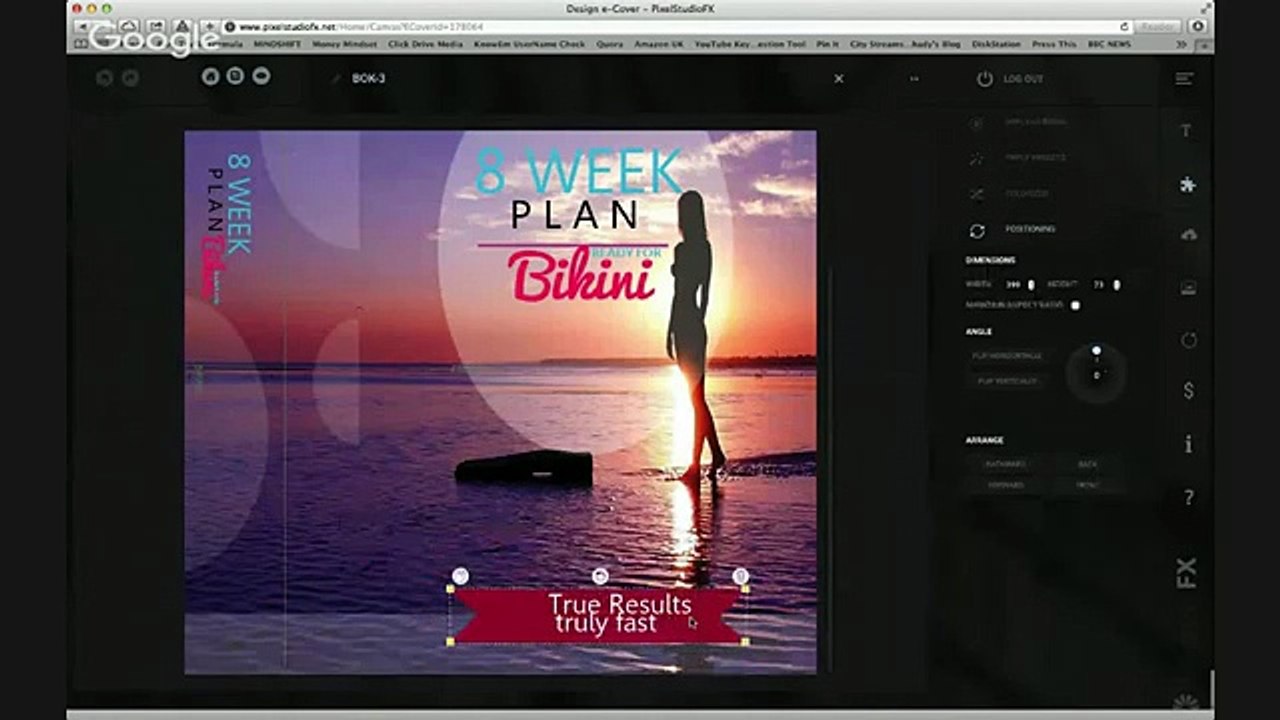This screenshot has height=720, width=1280.
Task: Click the center round handle above the selected banner
Action: coord(600,575)
